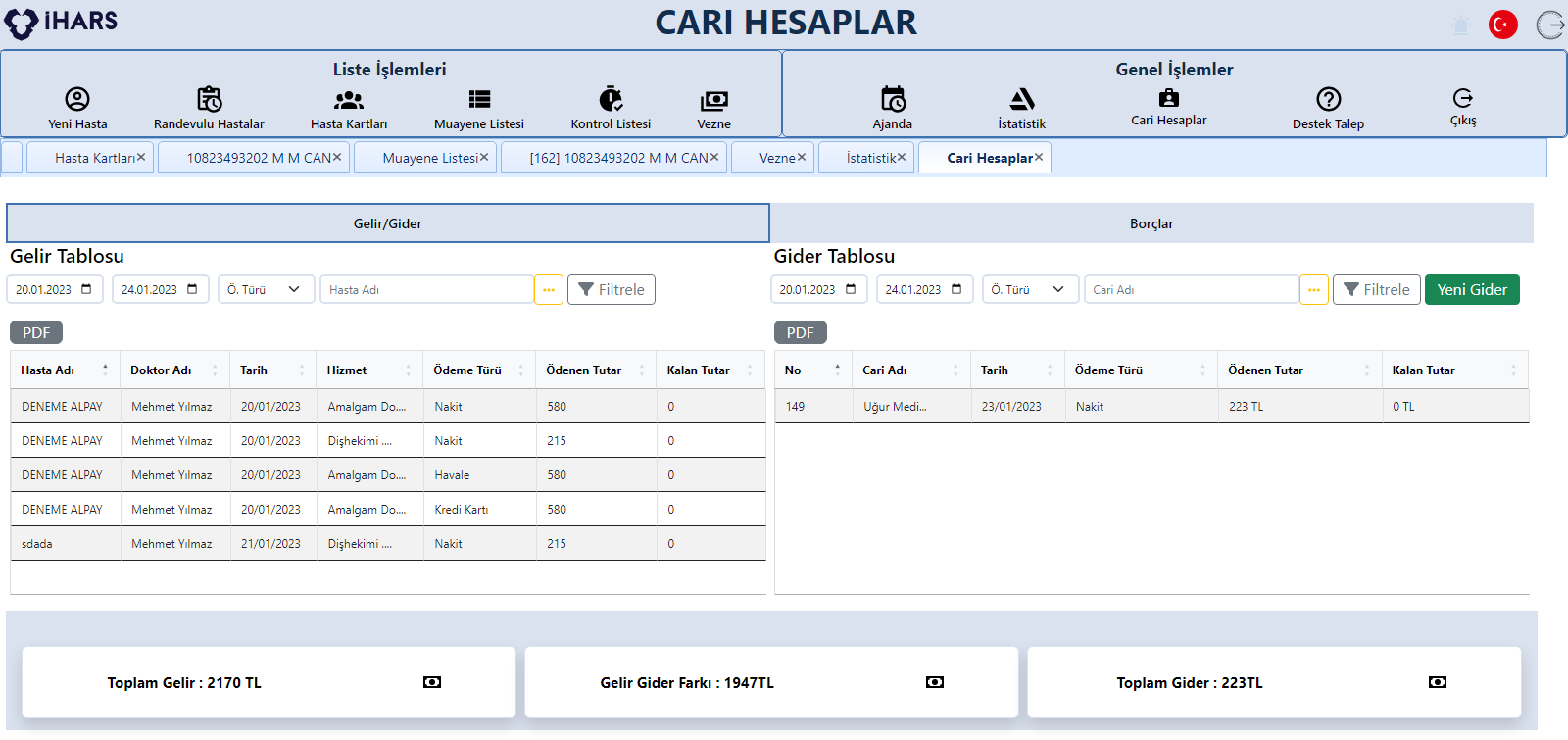Click Filtrele button in Gelir Tablosu
This screenshot has height=740, width=1568.
[x=611, y=290]
